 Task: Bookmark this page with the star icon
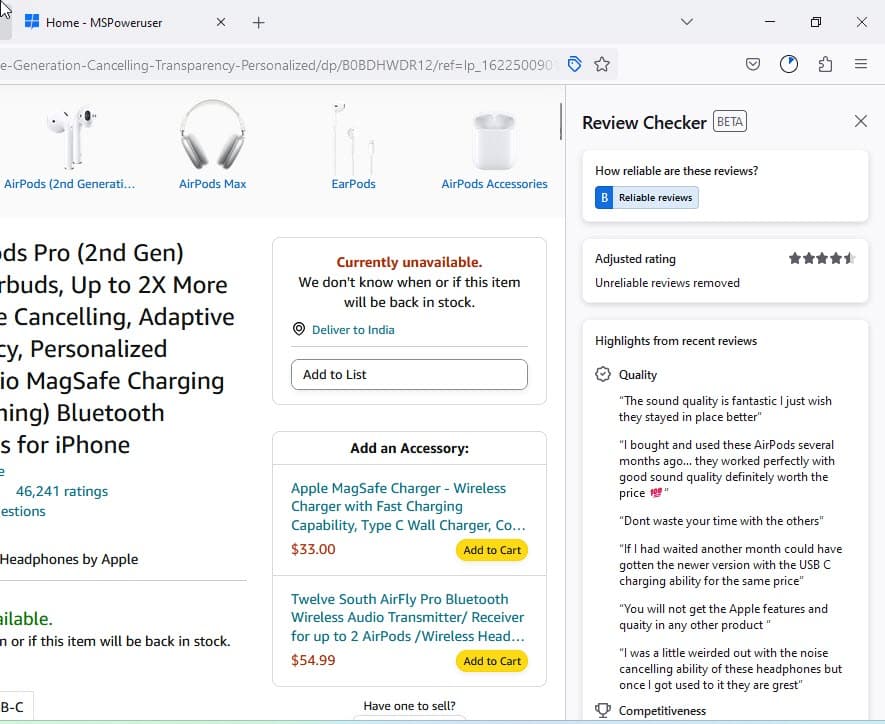602,64
